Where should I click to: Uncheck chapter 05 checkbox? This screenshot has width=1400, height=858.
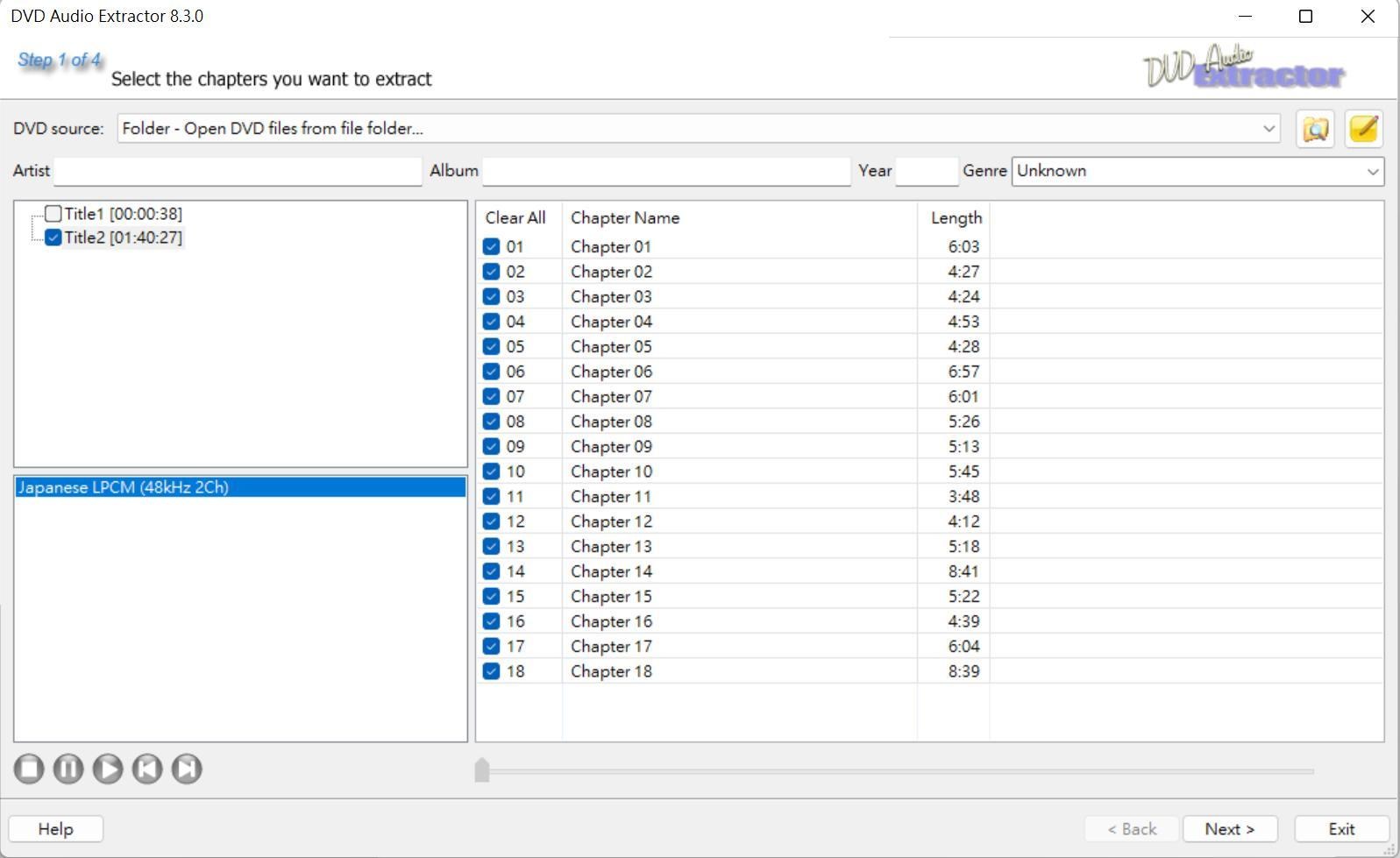[491, 347]
